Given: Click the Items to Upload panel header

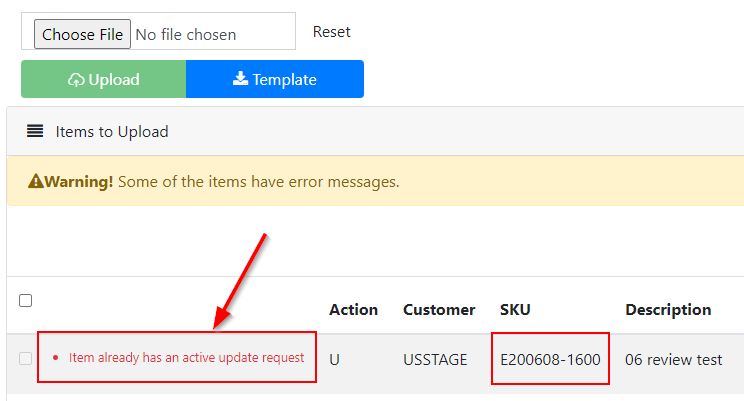Looking at the screenshot, I should [375, 131].
